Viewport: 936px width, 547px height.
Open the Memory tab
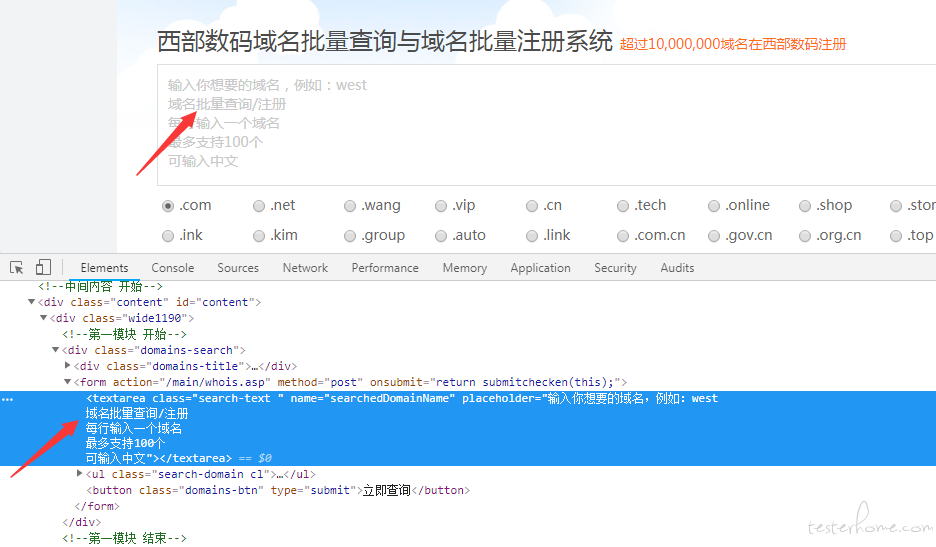pyautogui.click(x=464, y=268)
